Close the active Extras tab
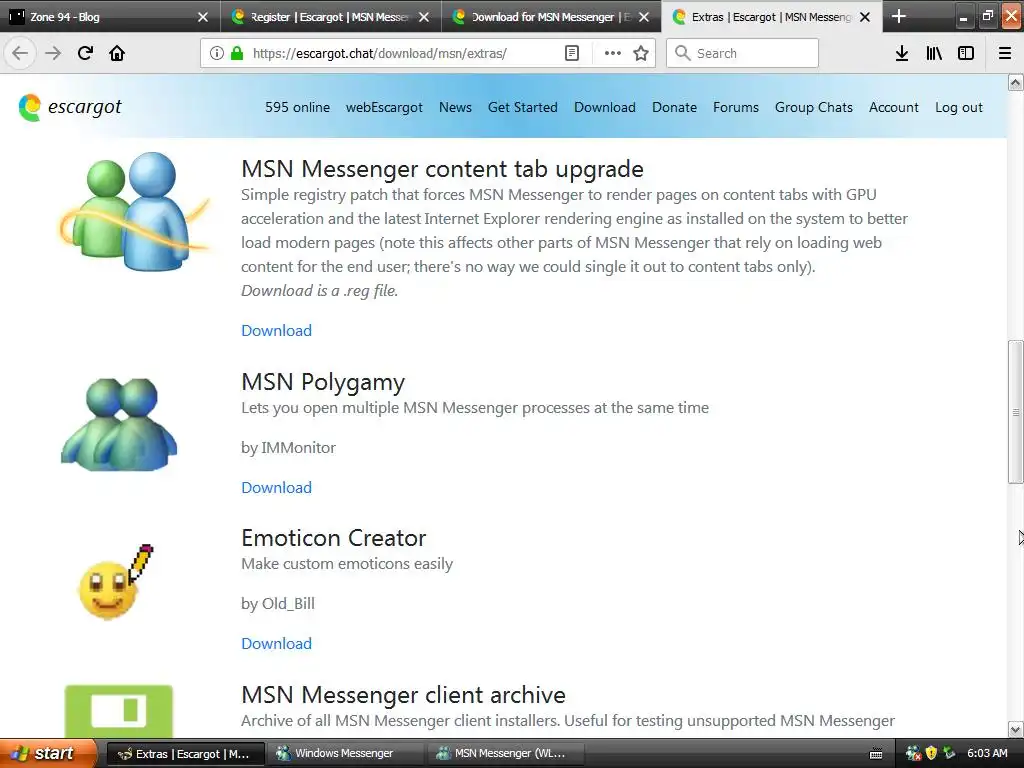Image resolution: width=1024 pixels, height=768 pixels. (865, 17)
